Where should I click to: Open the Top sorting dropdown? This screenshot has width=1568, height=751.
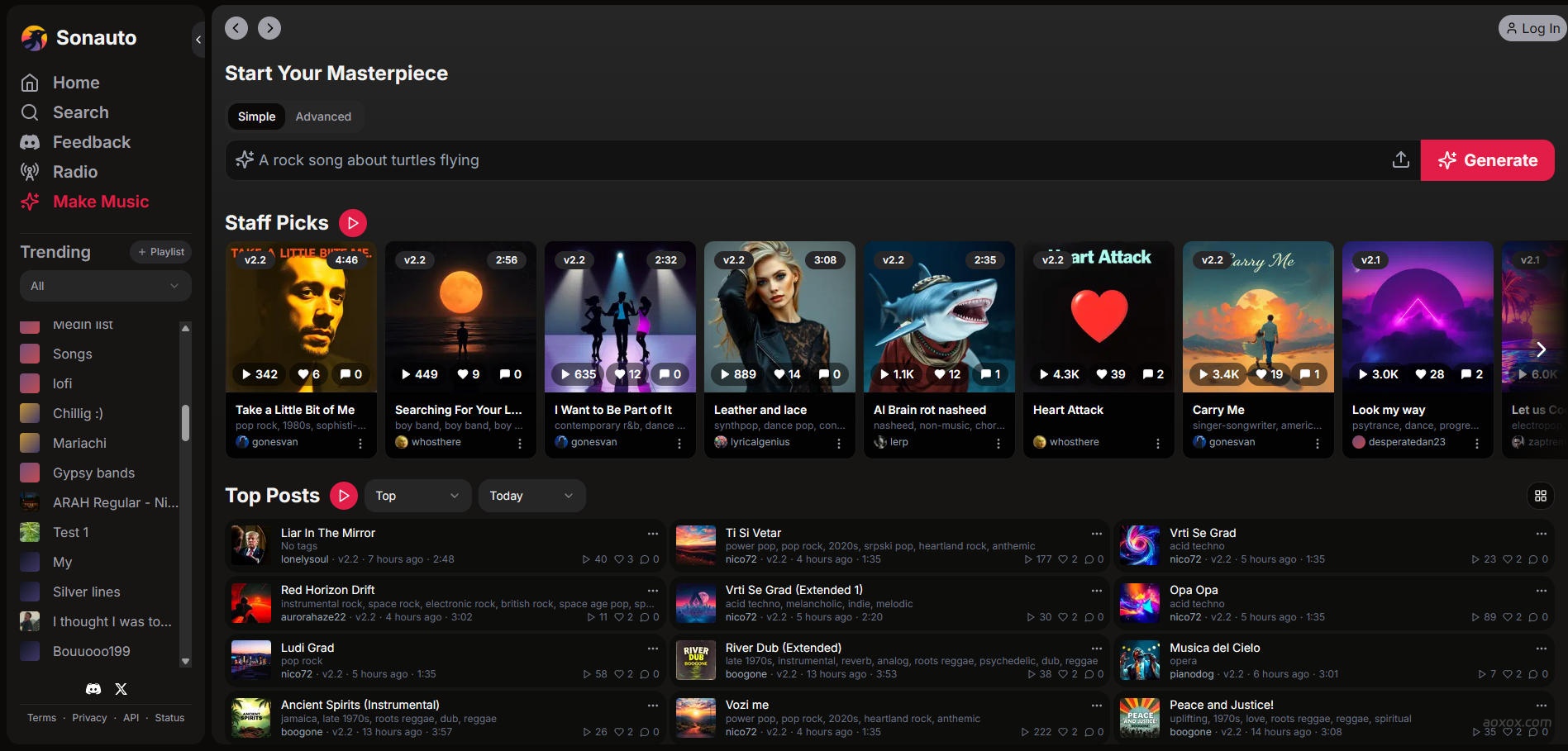point(417,496)
